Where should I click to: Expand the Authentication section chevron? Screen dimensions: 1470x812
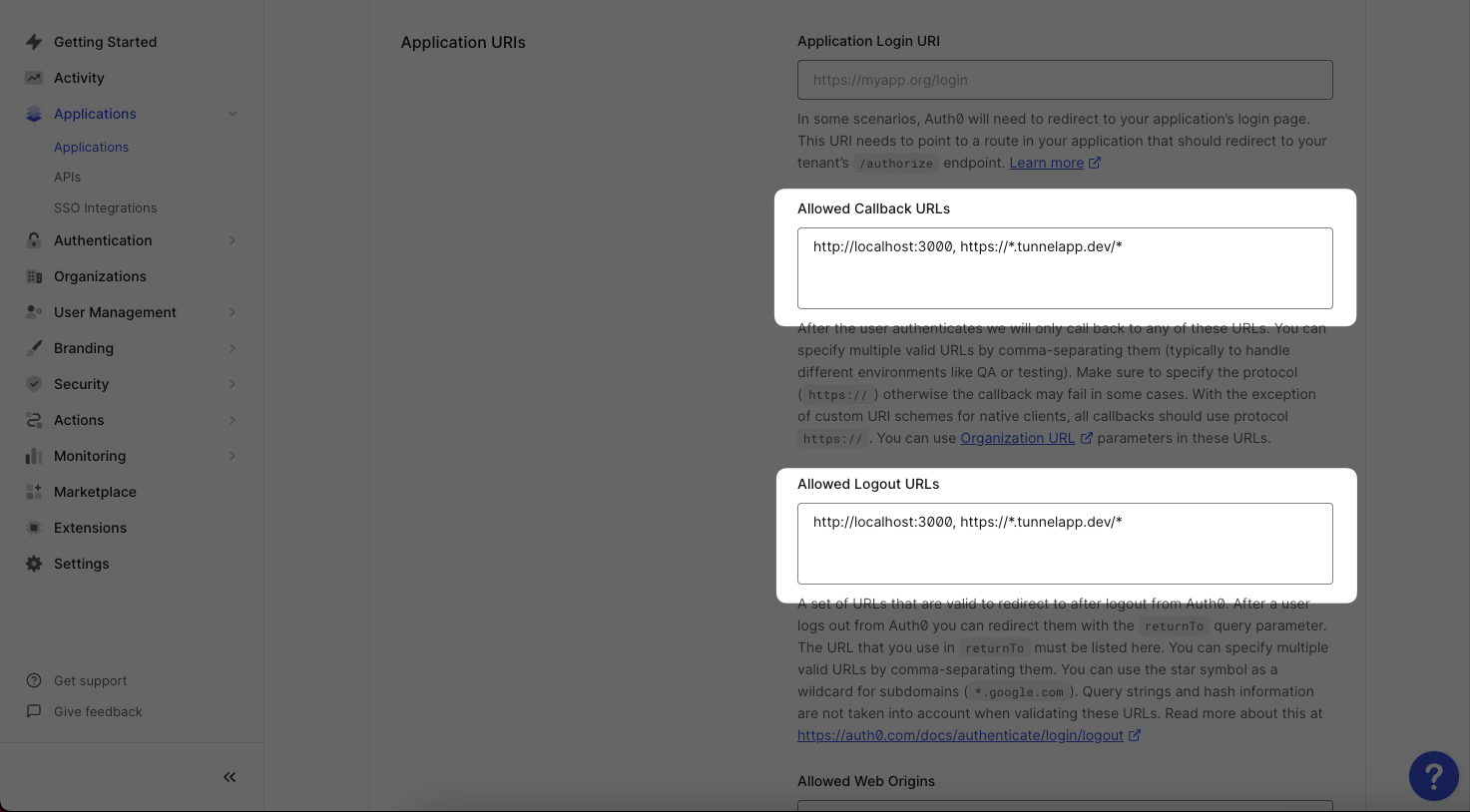[233, 240]
